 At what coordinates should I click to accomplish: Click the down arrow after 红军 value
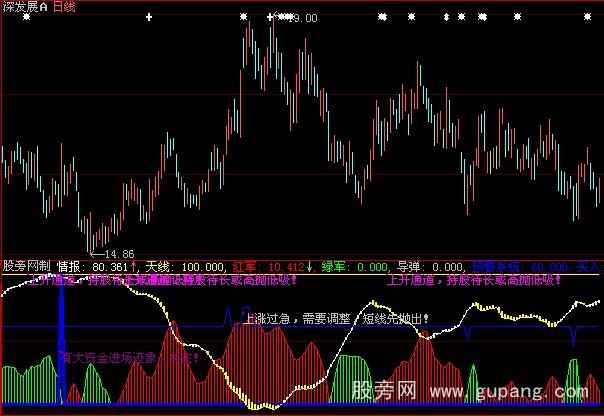pos(310,268)
